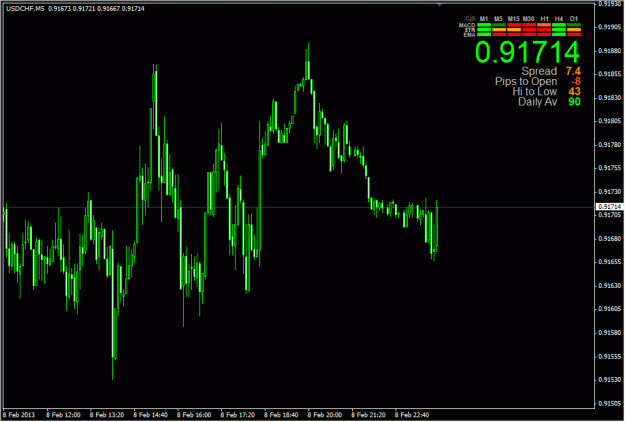Screen dimensions: 625x422
Task: Click the 8 Feb 12:00 time axis label
Action: point(63,415)
